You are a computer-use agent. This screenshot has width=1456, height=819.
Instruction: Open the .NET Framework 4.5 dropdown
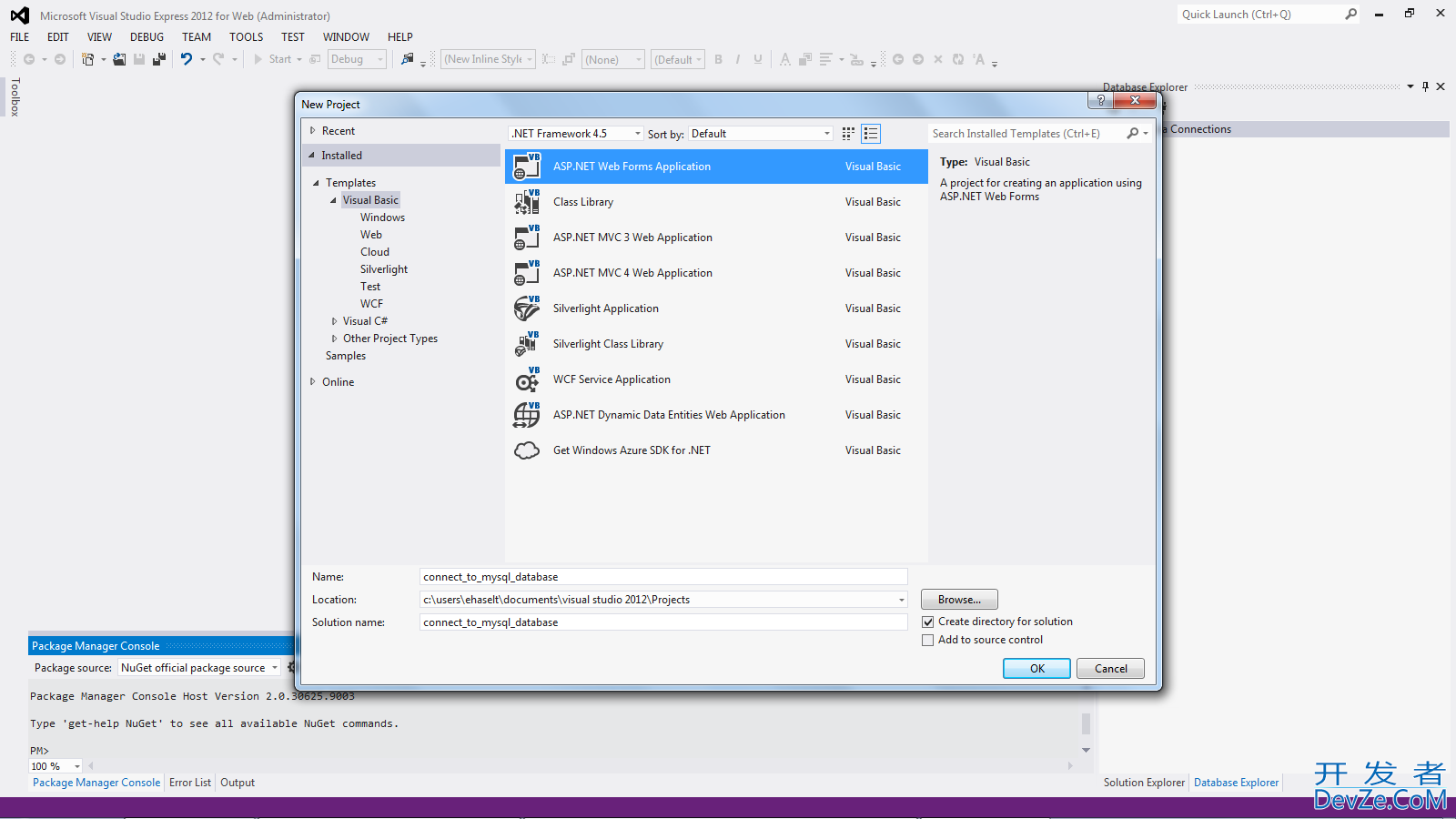click(x=575, y=134)
